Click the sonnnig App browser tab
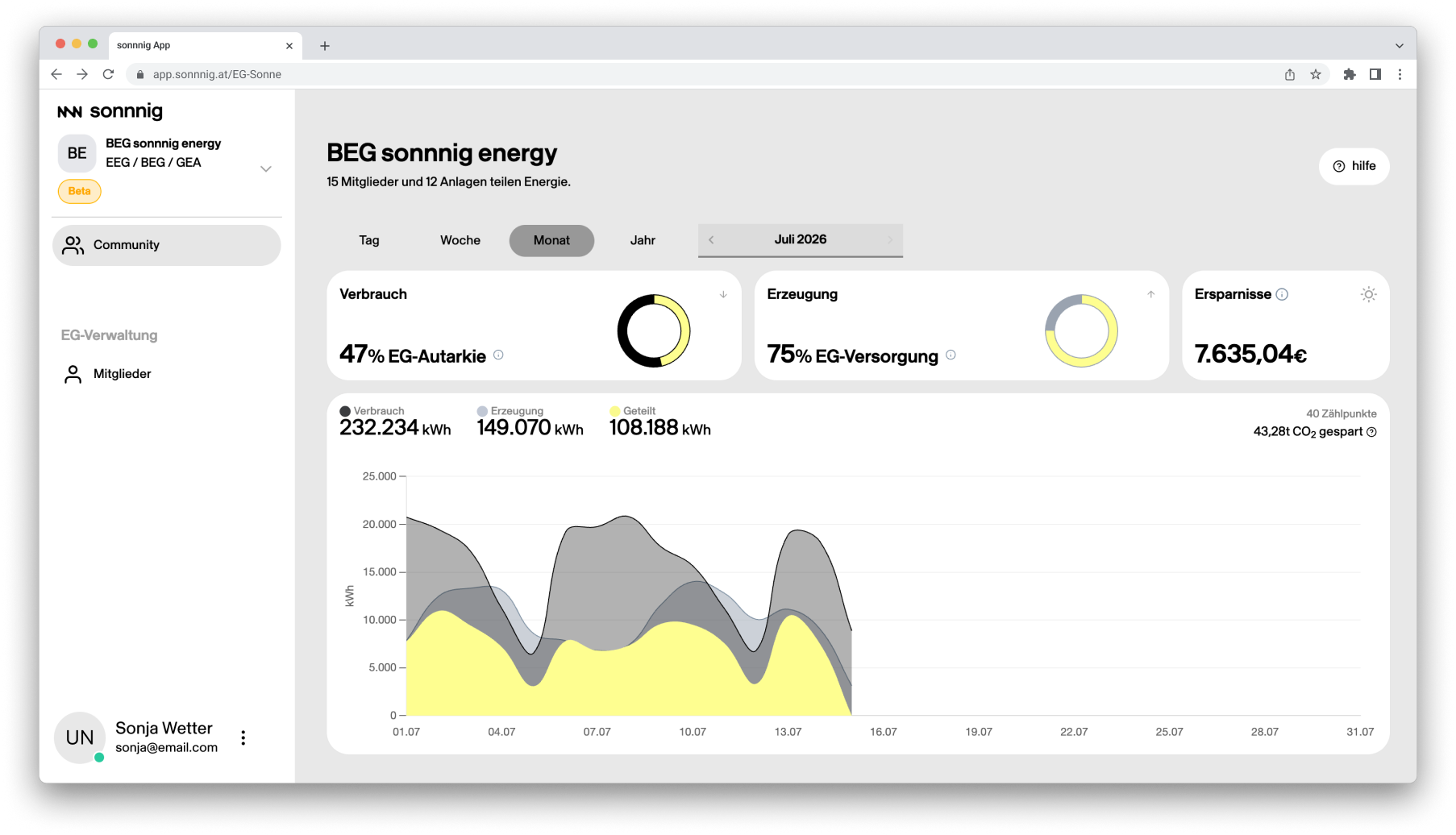The image size is (1456, 835). [205, 46]
